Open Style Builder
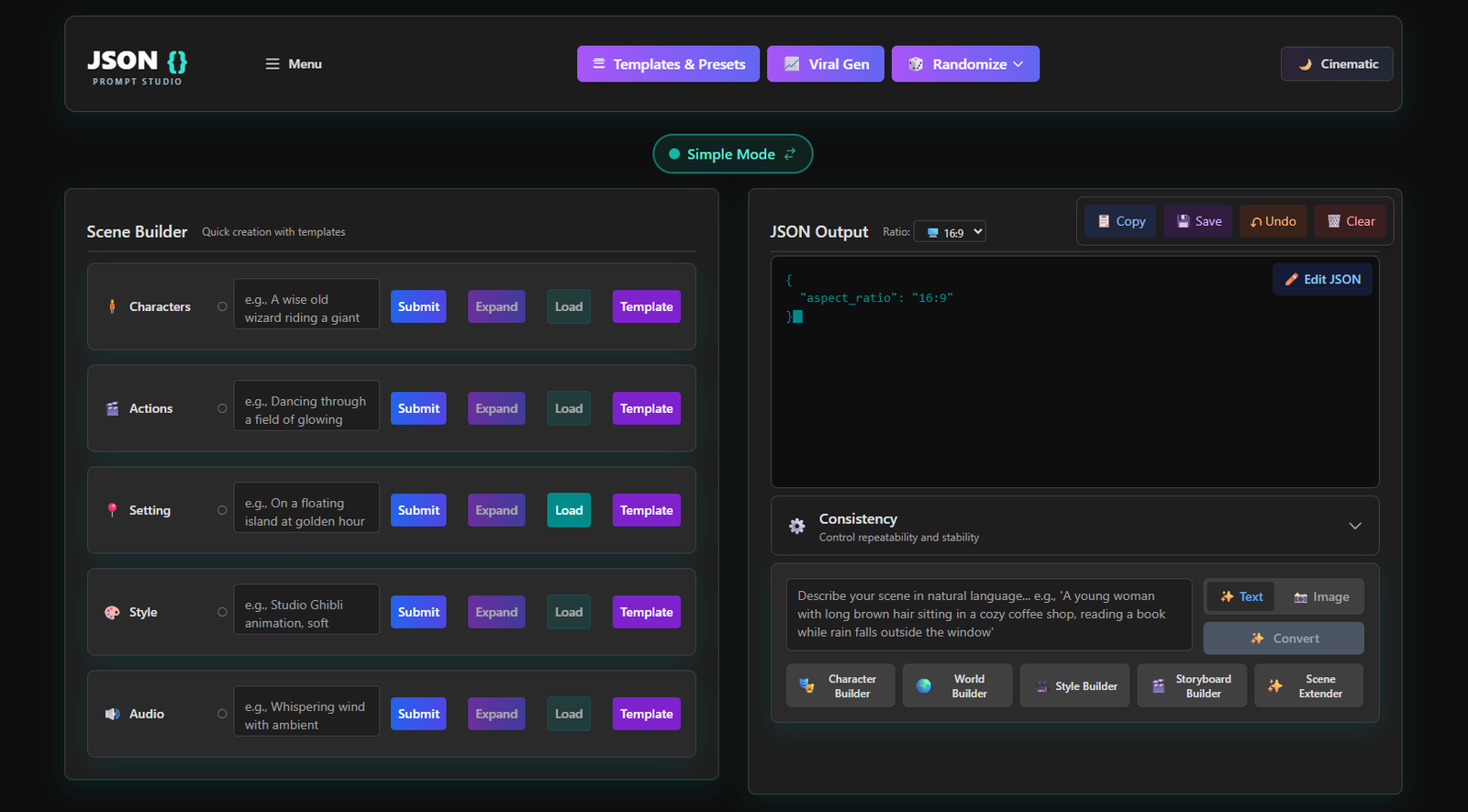The height and width of the screenshot is (812, 1468). coord(1074,685)
